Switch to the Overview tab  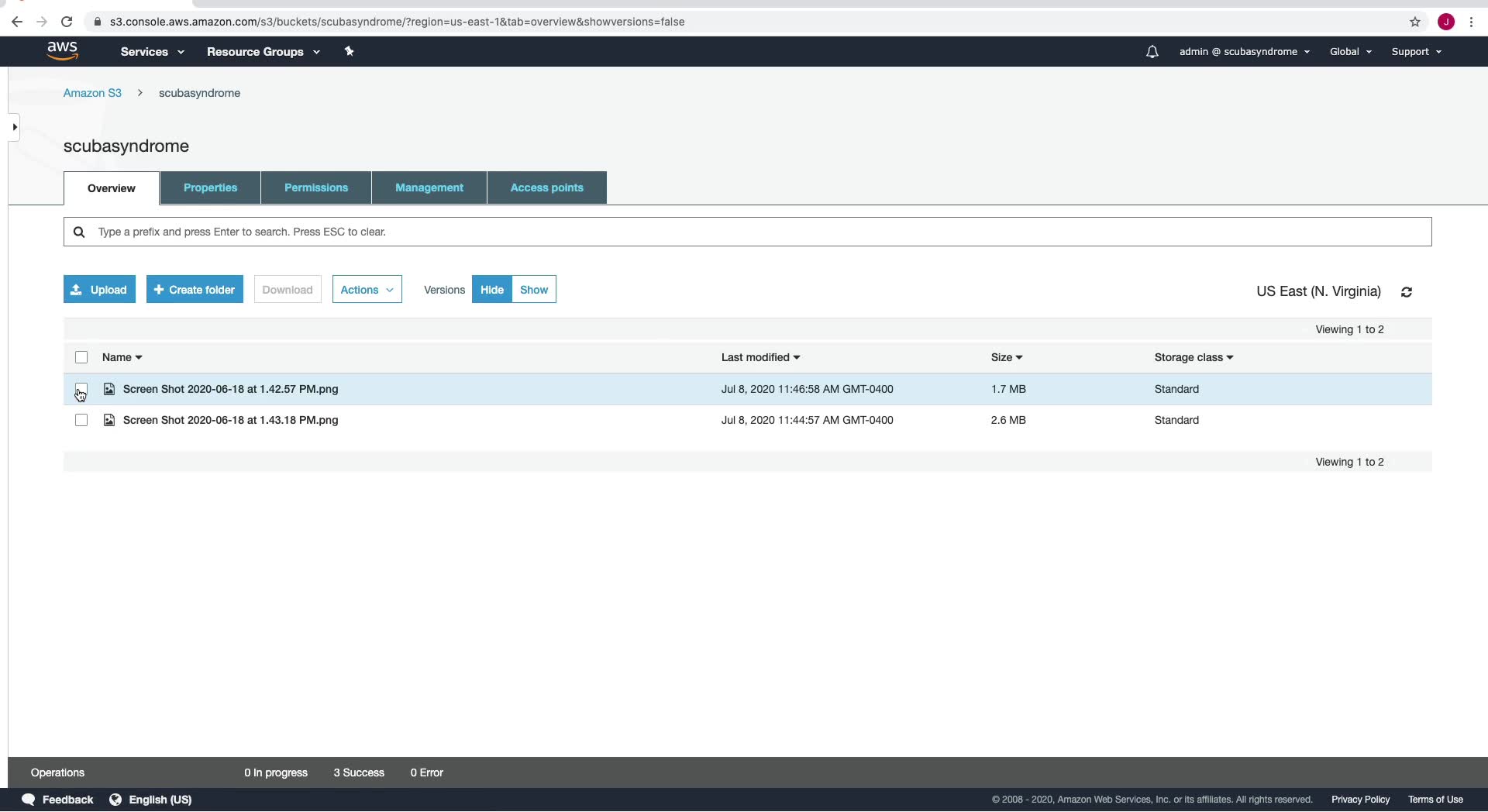tap(112, 188)
